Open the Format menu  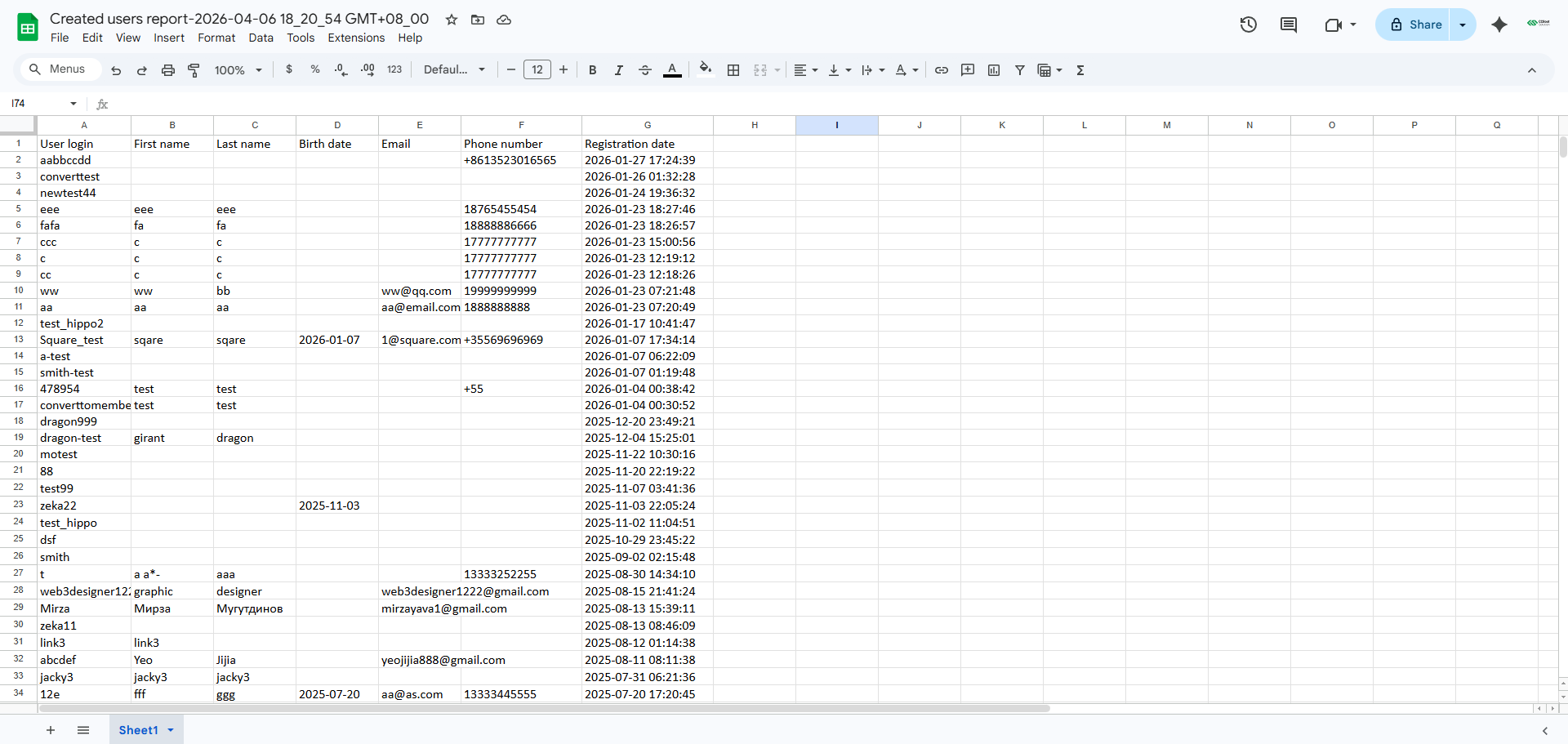click(x=216, y=38)
